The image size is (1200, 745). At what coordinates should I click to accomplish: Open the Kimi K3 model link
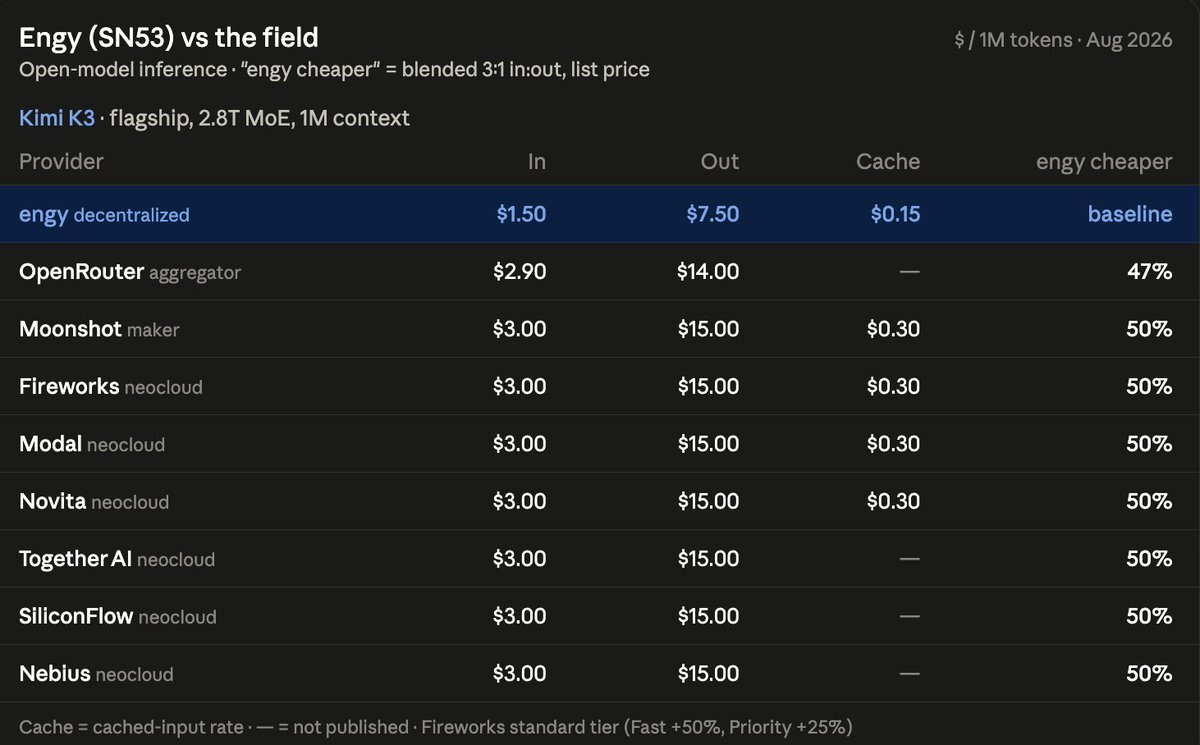[x=57, y=118]
